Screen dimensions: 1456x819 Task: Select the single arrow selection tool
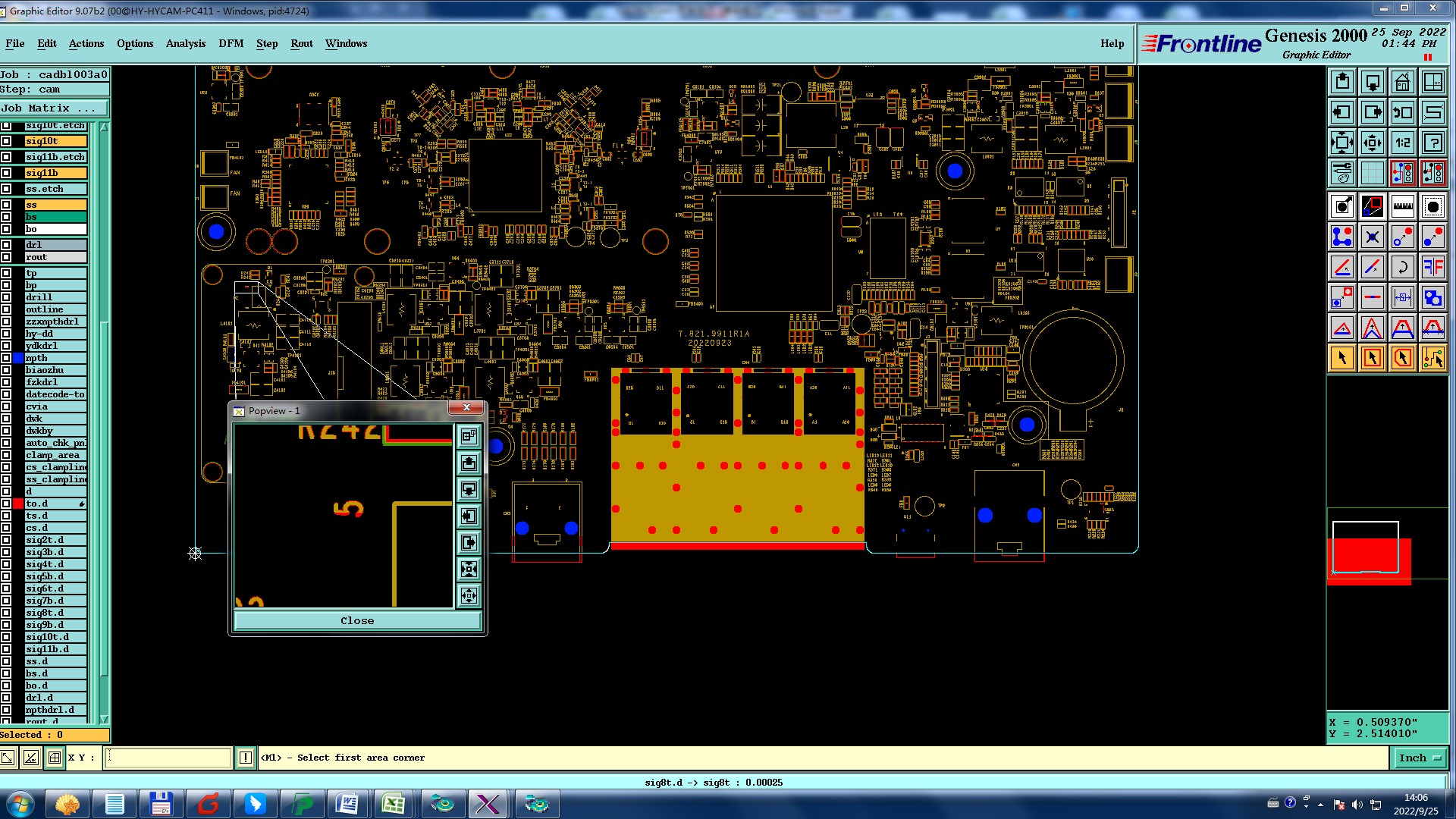coord(1341,358)
